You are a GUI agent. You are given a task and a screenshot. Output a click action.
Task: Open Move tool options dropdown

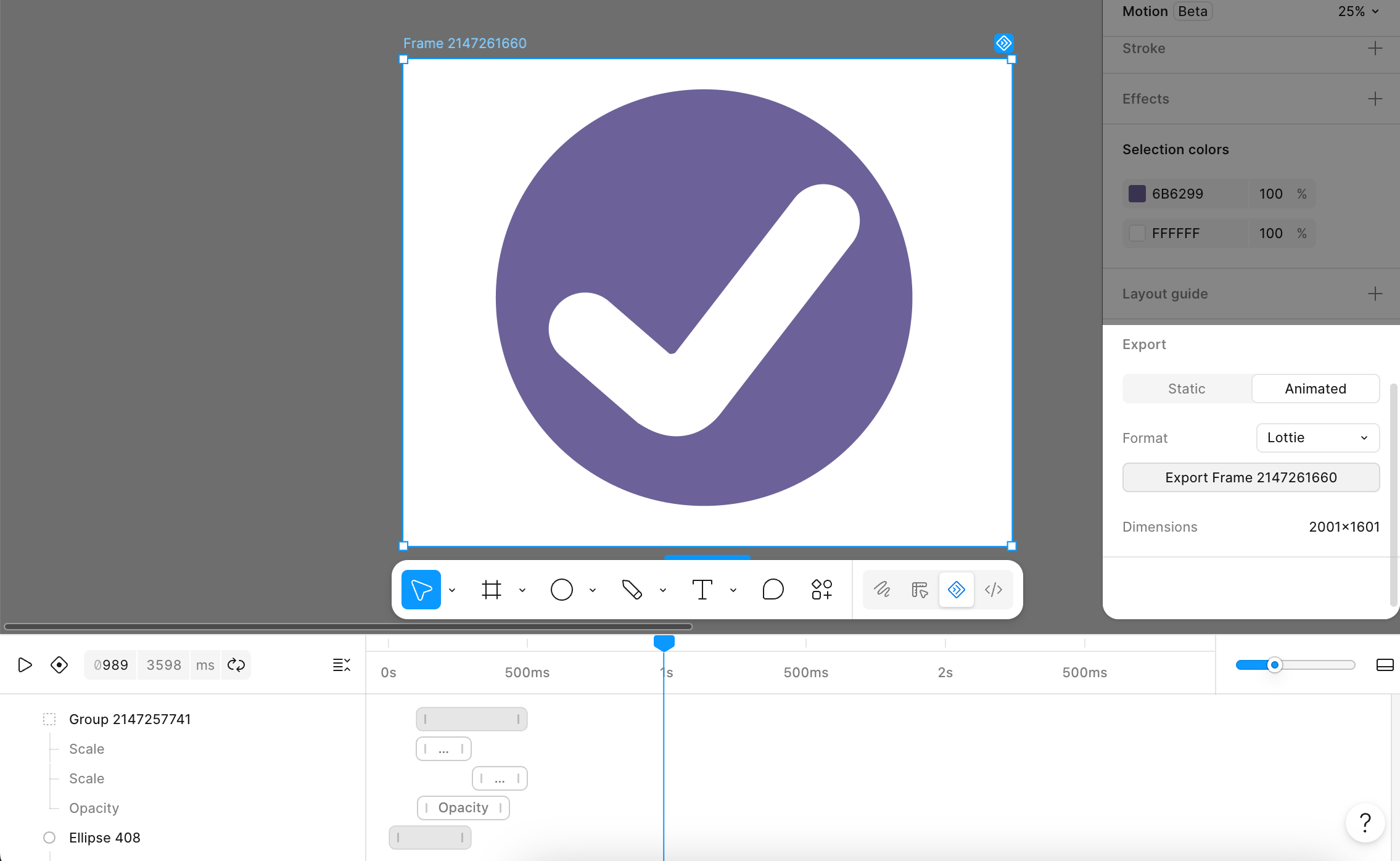pos(452,590)
